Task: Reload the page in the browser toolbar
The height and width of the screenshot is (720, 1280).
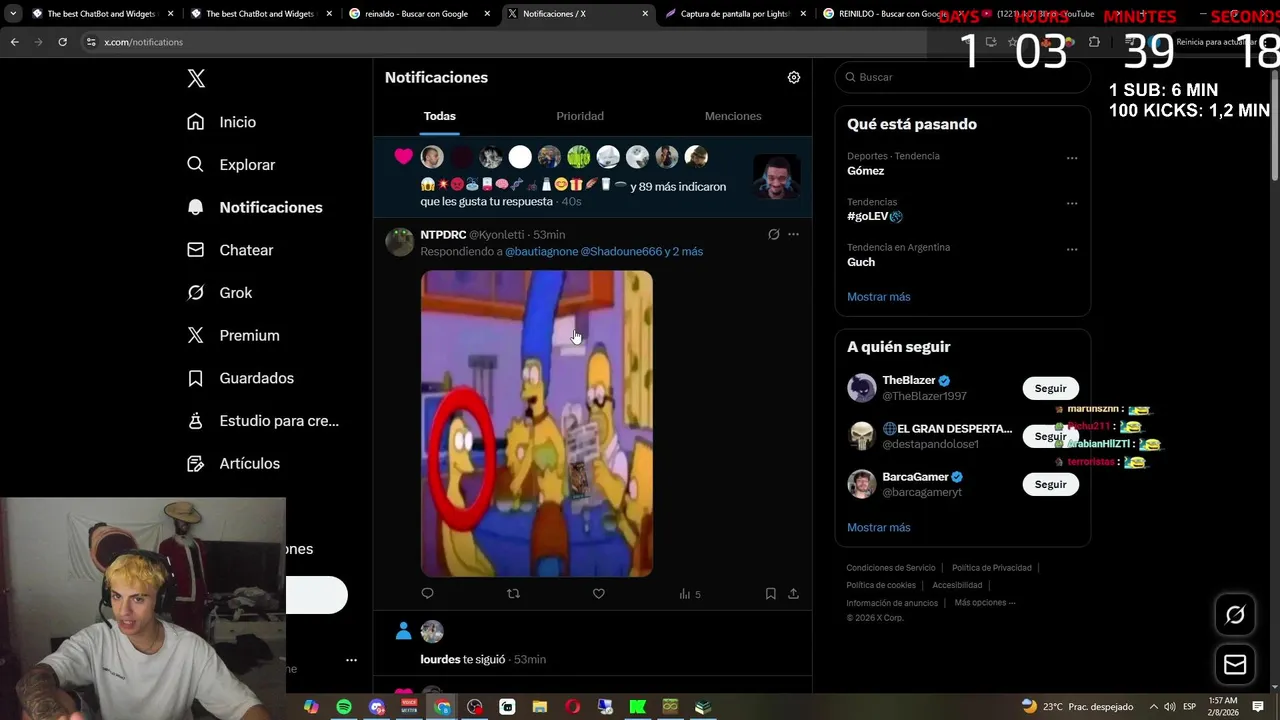Action: (62, 42)
